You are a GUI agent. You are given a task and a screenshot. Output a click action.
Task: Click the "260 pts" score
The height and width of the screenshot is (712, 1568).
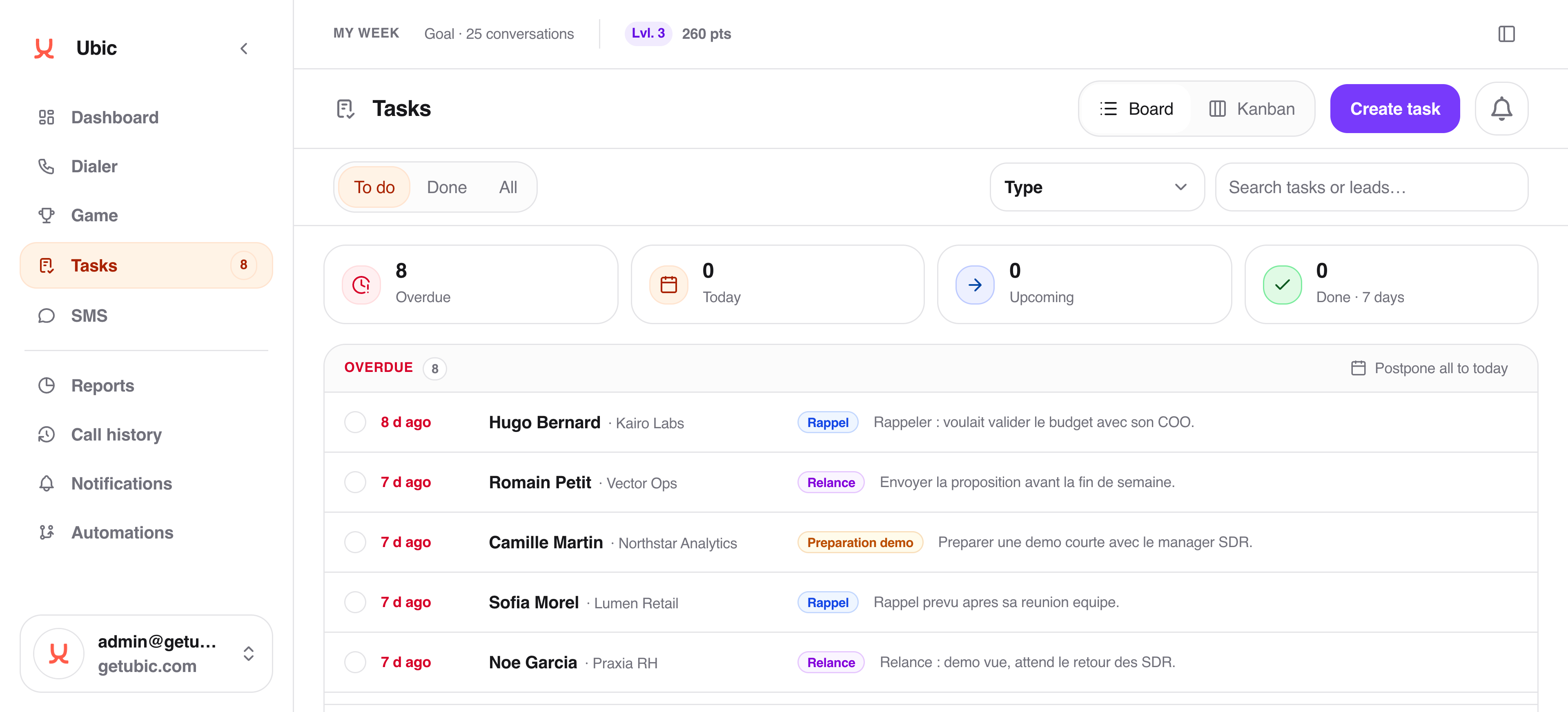pos(706,33)
